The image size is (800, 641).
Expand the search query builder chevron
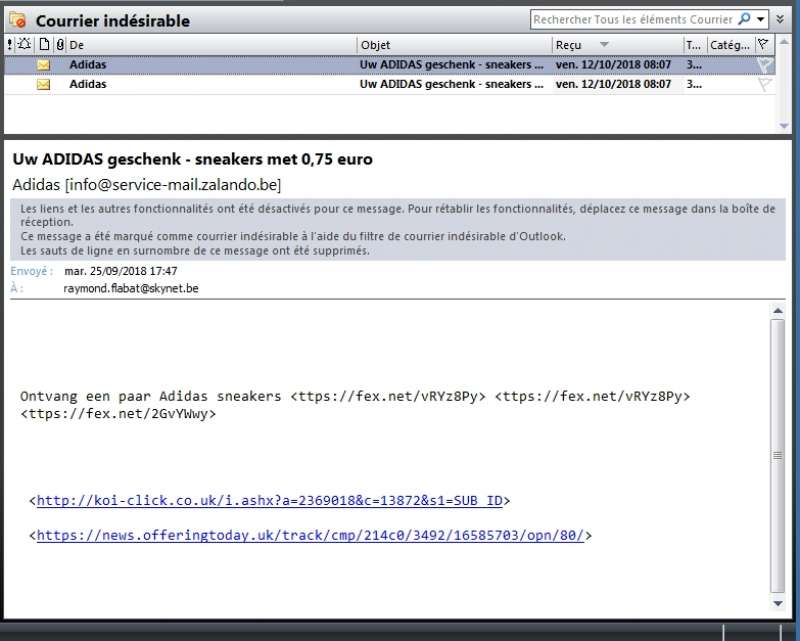coord(781,19)
